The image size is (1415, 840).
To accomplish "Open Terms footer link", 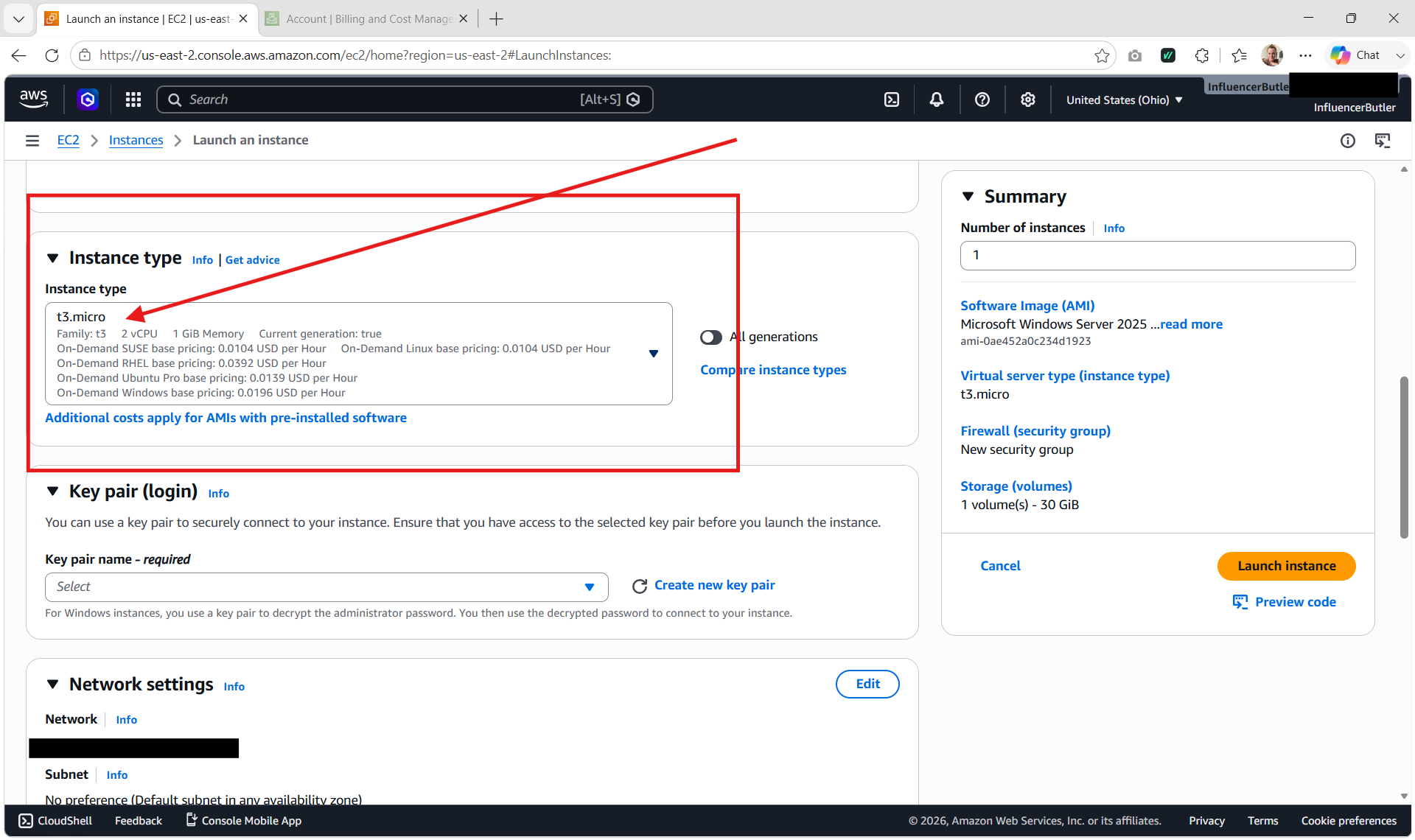I will [x=1262, y=821].
